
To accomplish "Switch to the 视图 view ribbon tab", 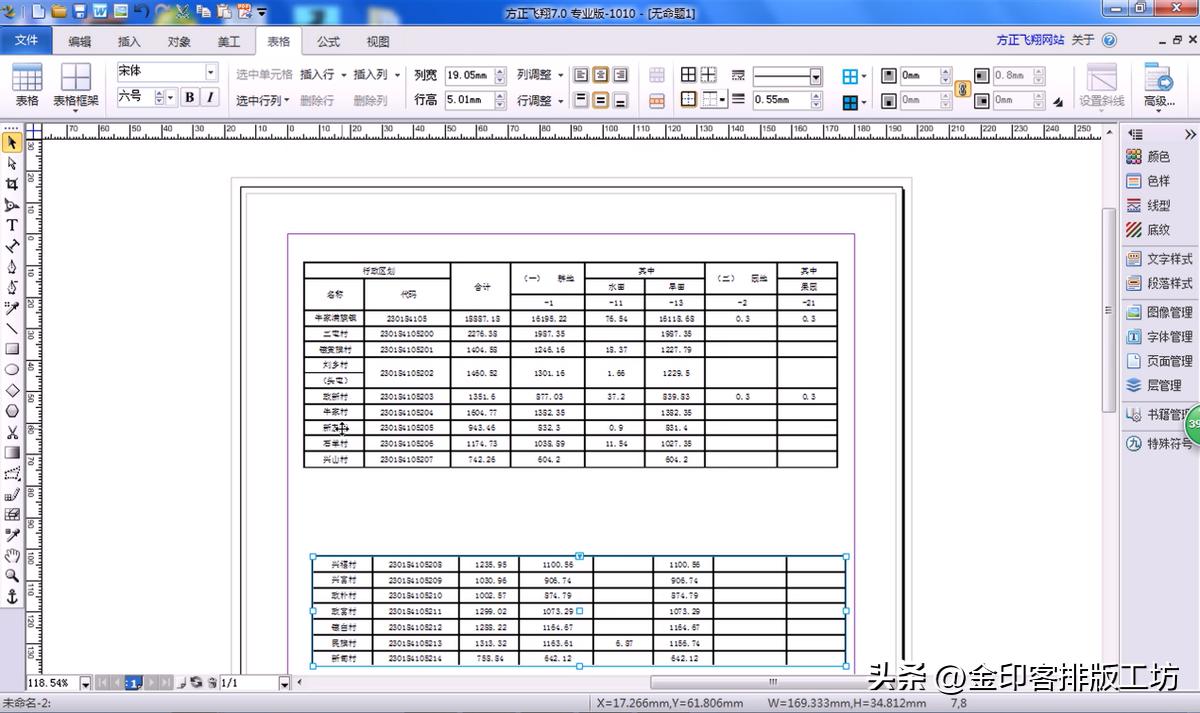I will [x=378, y=41].
